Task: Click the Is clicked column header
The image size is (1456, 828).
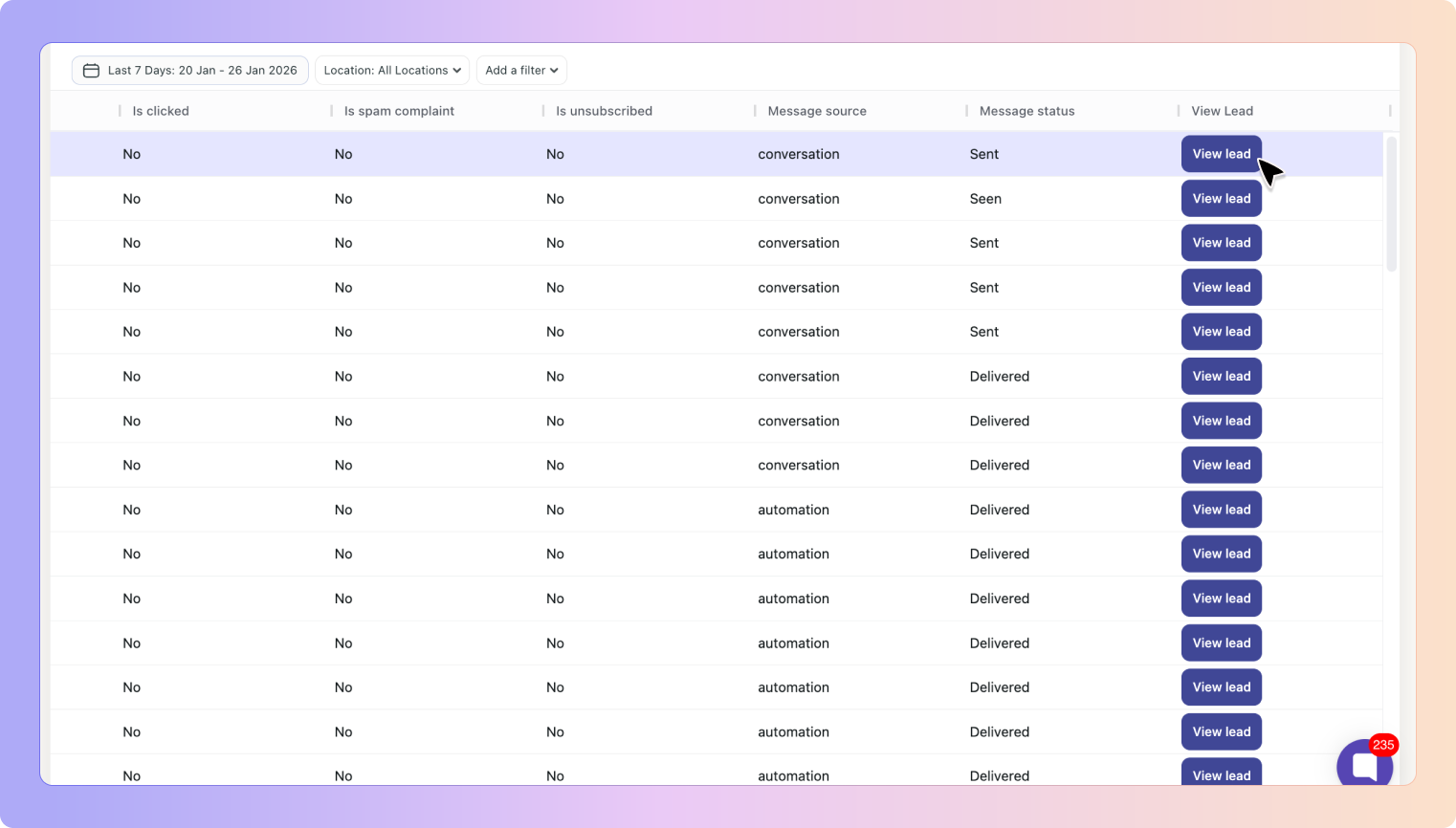Action: tap(161, 111)
